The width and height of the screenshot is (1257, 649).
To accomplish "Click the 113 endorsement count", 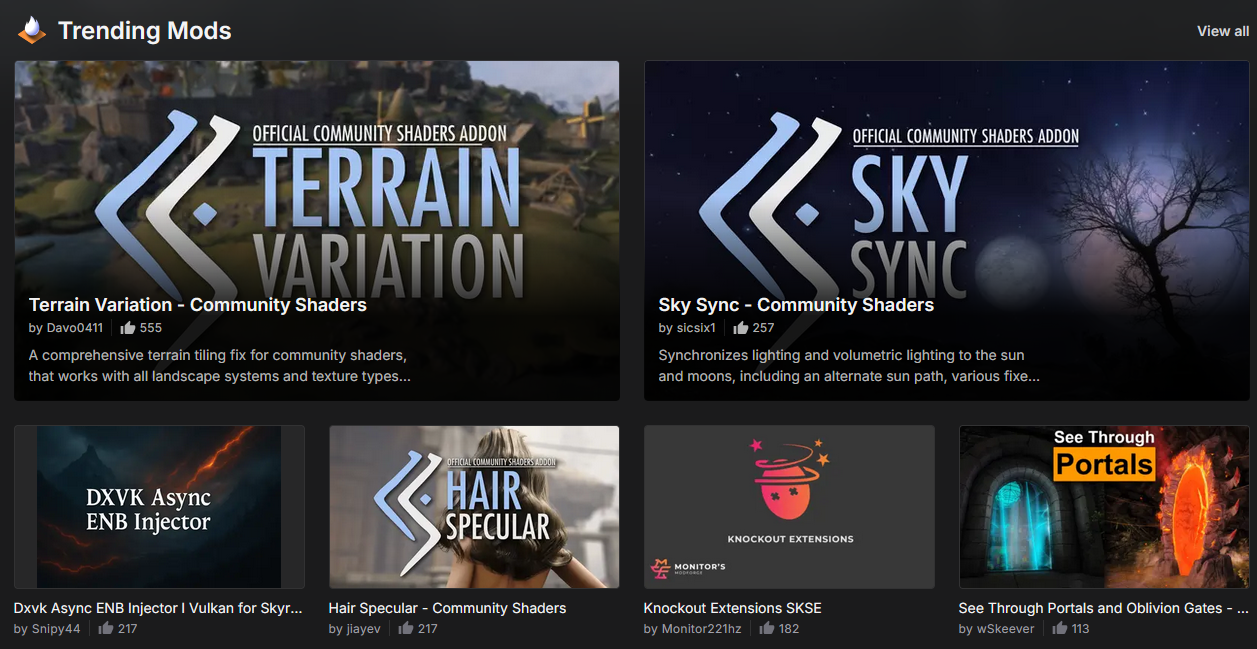I will point(1081,629).
